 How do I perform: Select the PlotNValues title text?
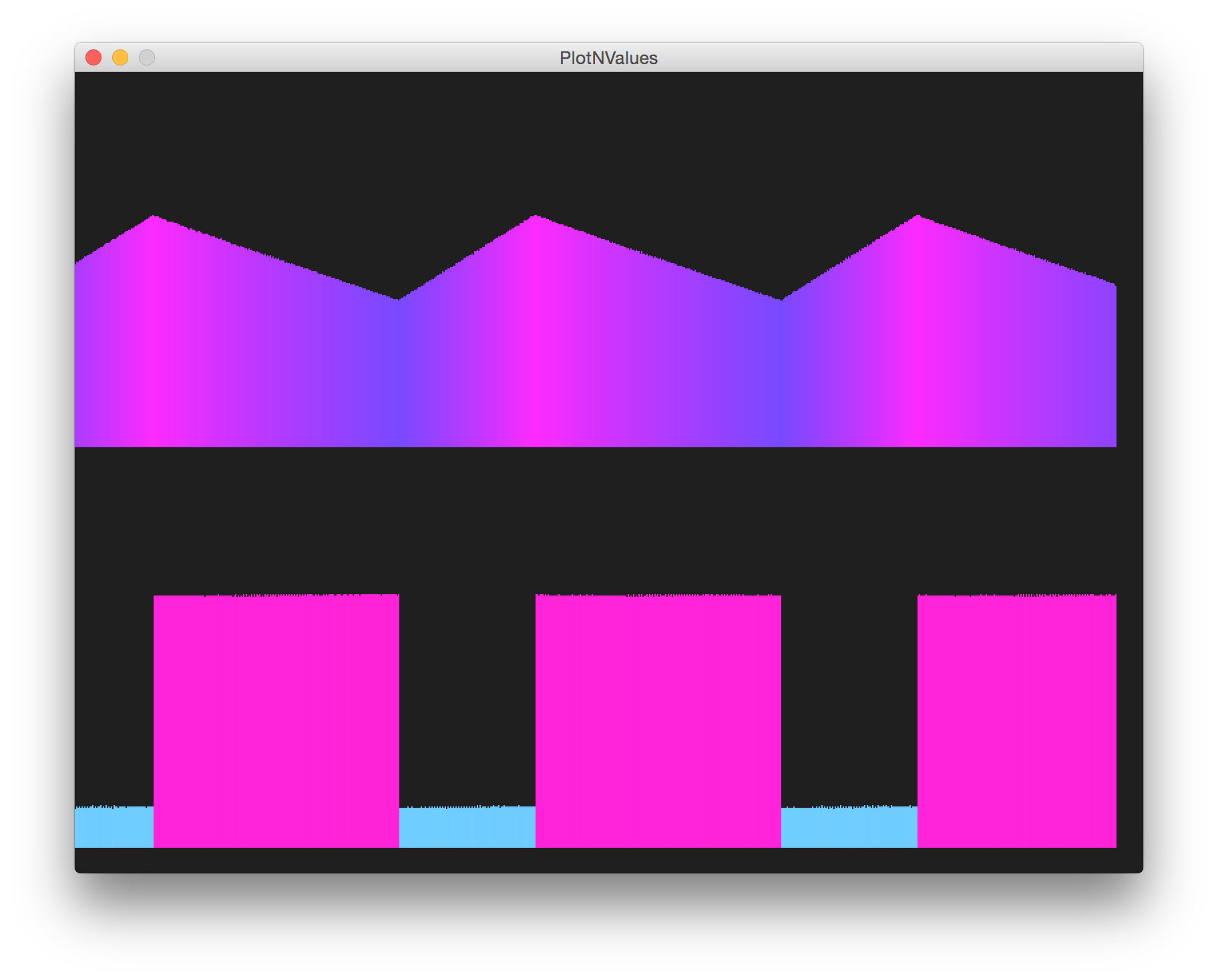pos(608,57)
